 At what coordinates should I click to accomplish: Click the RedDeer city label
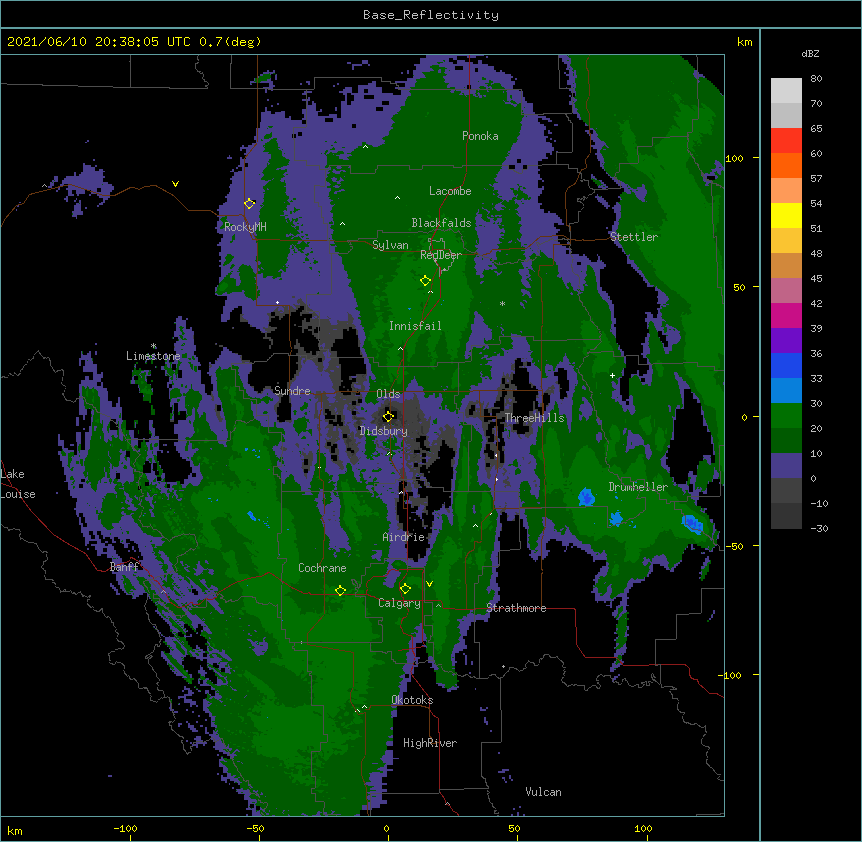coord(440,255)
